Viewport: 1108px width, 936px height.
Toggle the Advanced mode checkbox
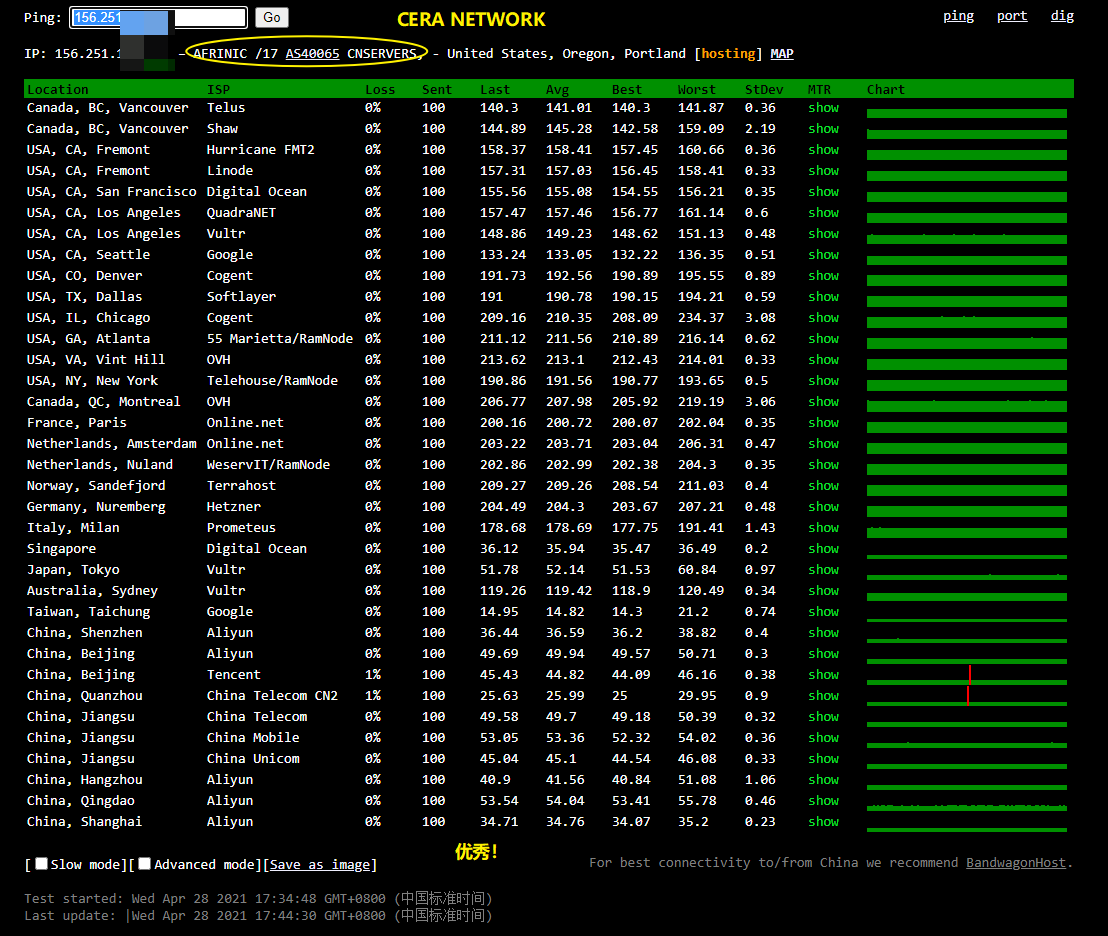(x=145, y=864)
